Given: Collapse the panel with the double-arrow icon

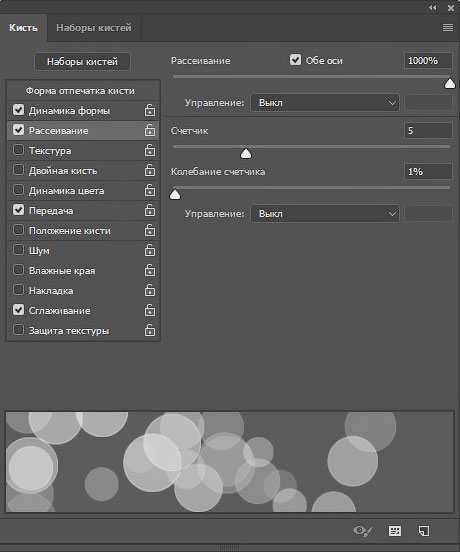Looking at the screenshot, I should pos(433,8).
